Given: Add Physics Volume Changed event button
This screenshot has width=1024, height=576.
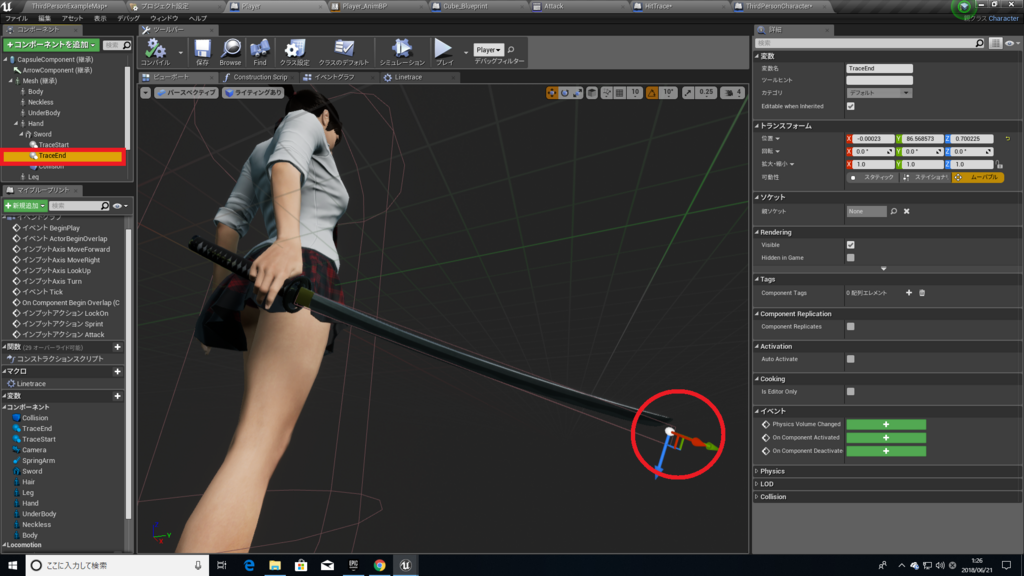Looking at the screenshot, I should [886, 424].
